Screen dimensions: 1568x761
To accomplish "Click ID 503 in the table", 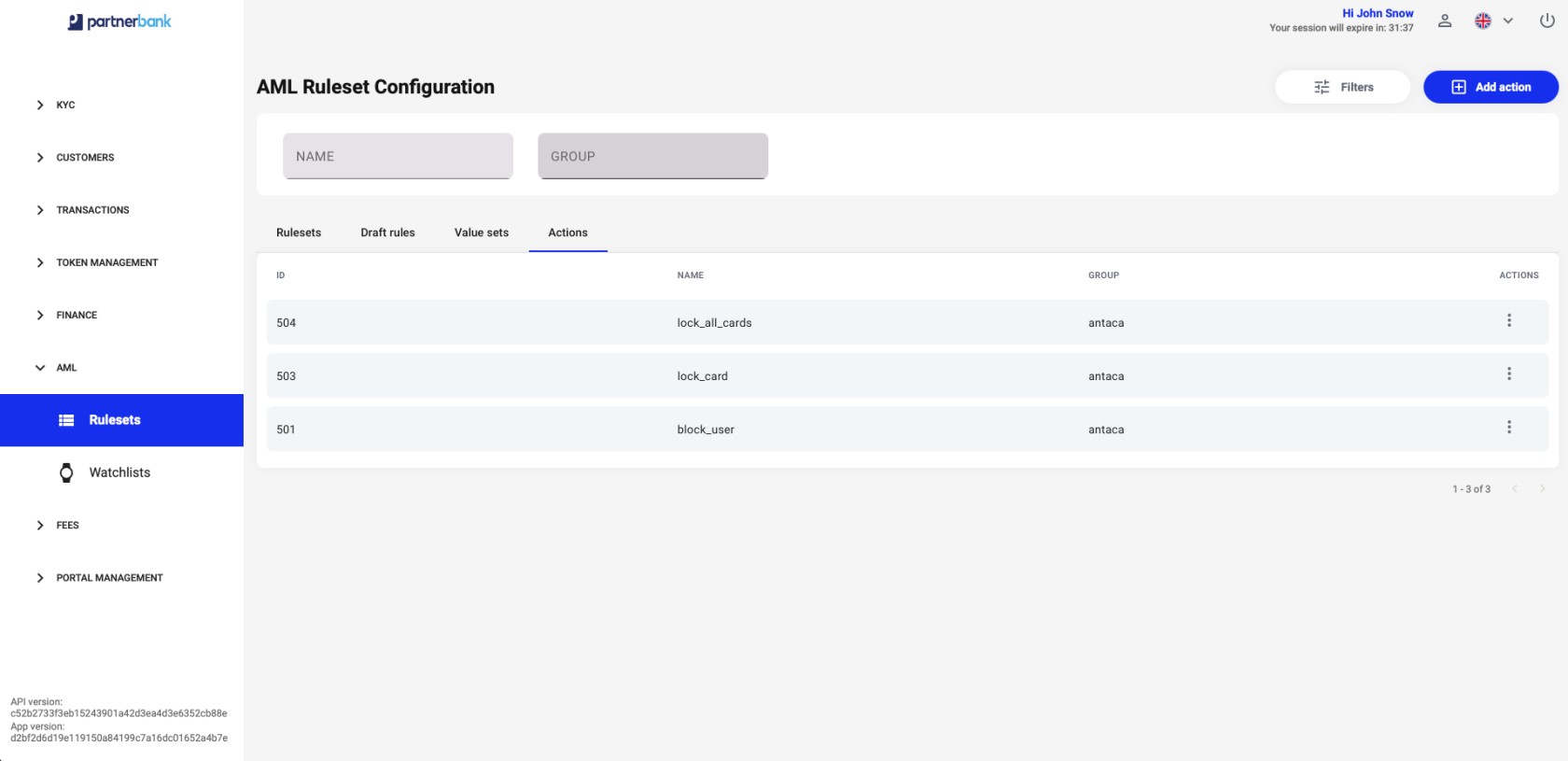I will click(x=286, y=376).
